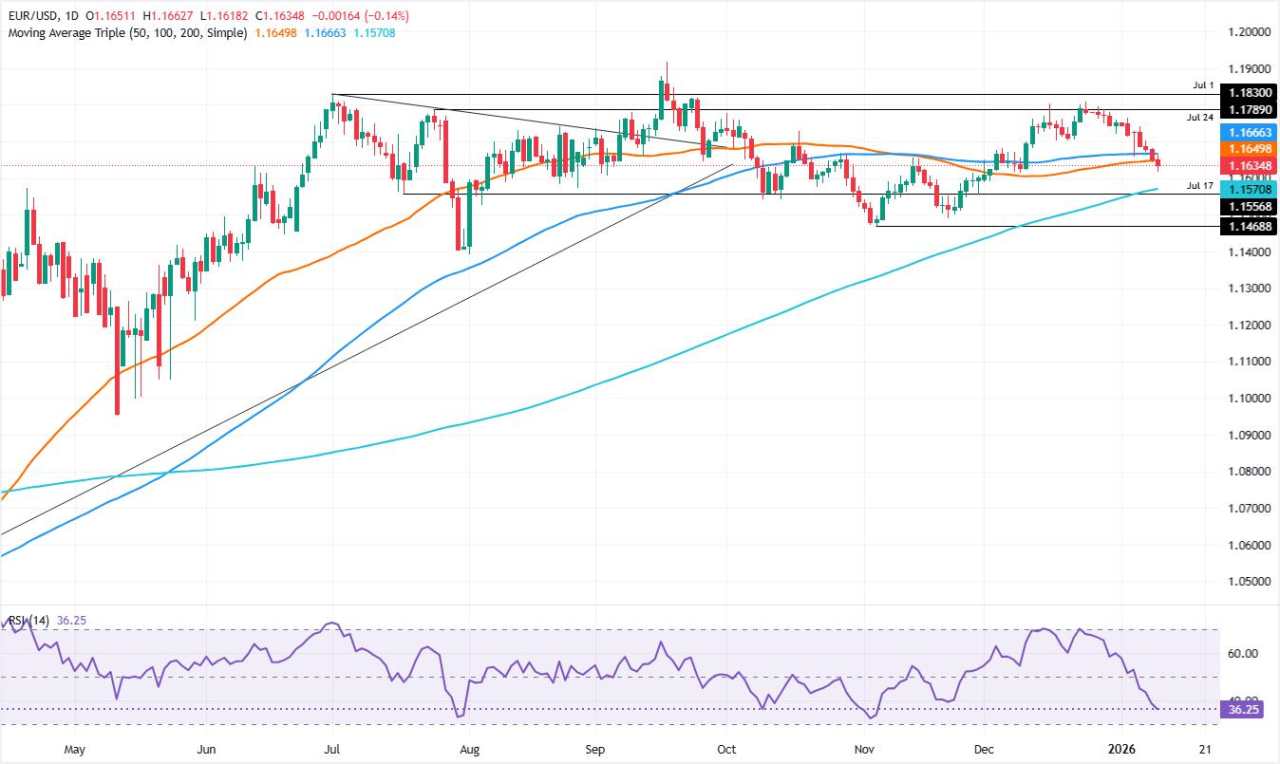Click the Jul 17 level annotation
The height and width of the screenshot is (764, 1280).
tap(1200, 186)
